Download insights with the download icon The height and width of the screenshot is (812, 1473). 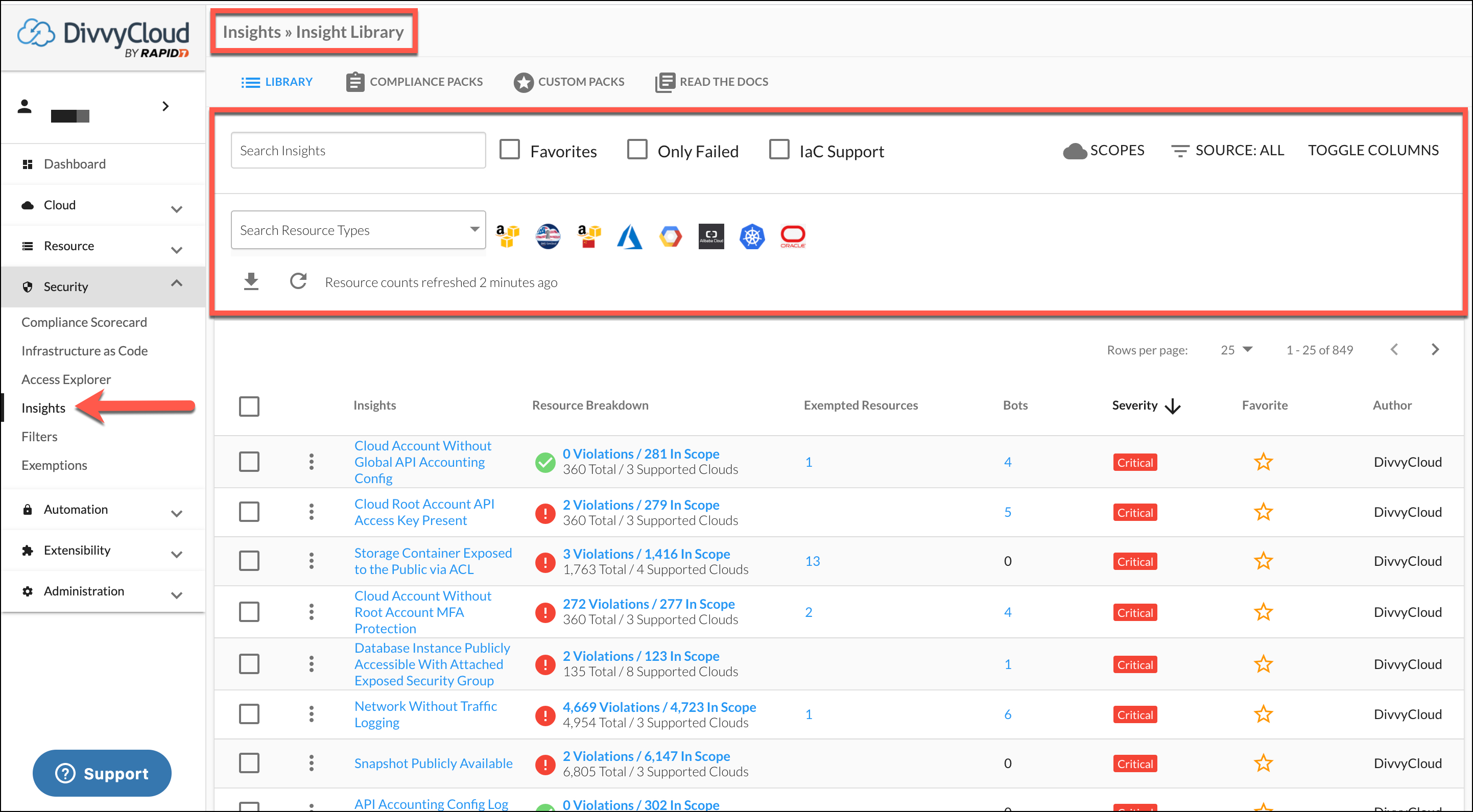point(251,281)
